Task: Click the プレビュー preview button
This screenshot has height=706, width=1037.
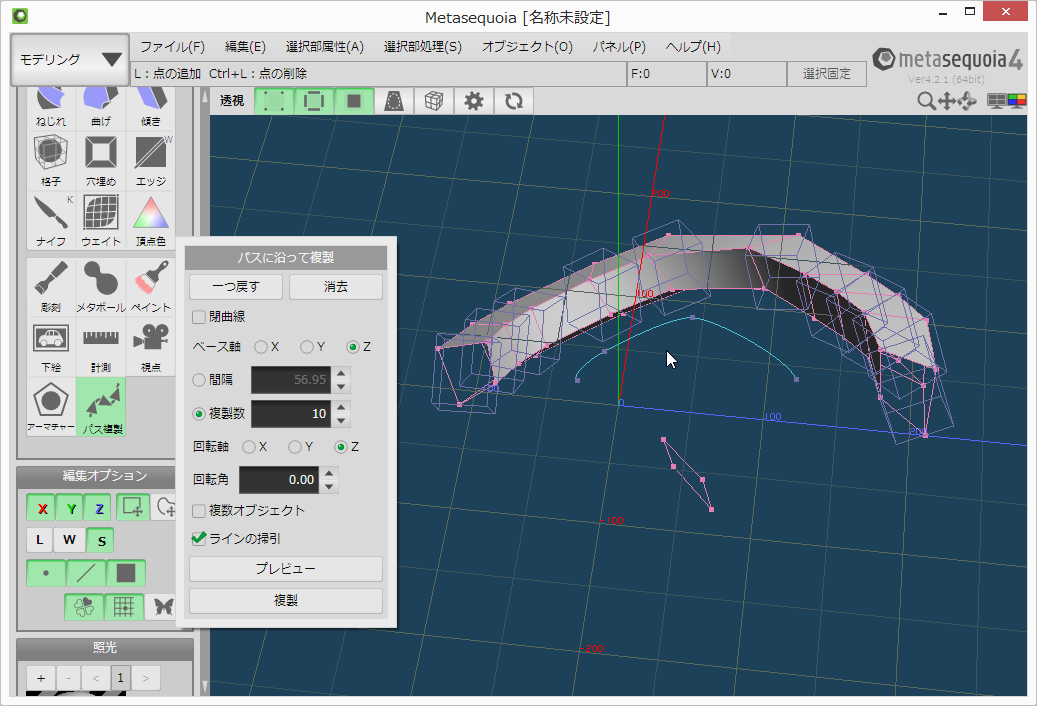Action: [286, 569]
